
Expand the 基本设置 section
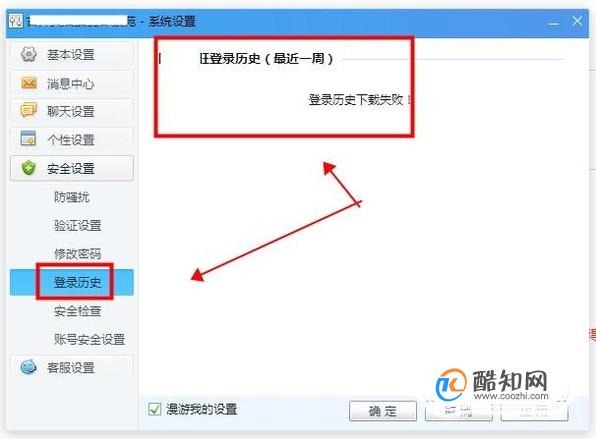point(72,54)
